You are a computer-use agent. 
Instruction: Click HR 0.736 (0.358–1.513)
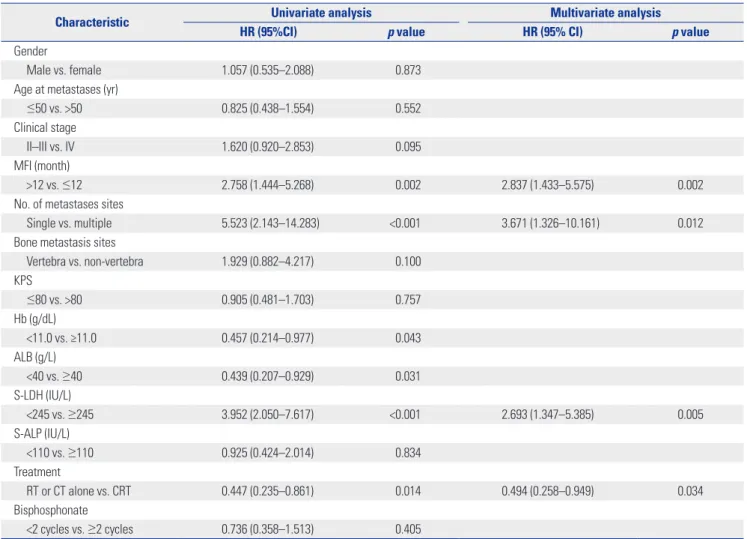point(267,529)
